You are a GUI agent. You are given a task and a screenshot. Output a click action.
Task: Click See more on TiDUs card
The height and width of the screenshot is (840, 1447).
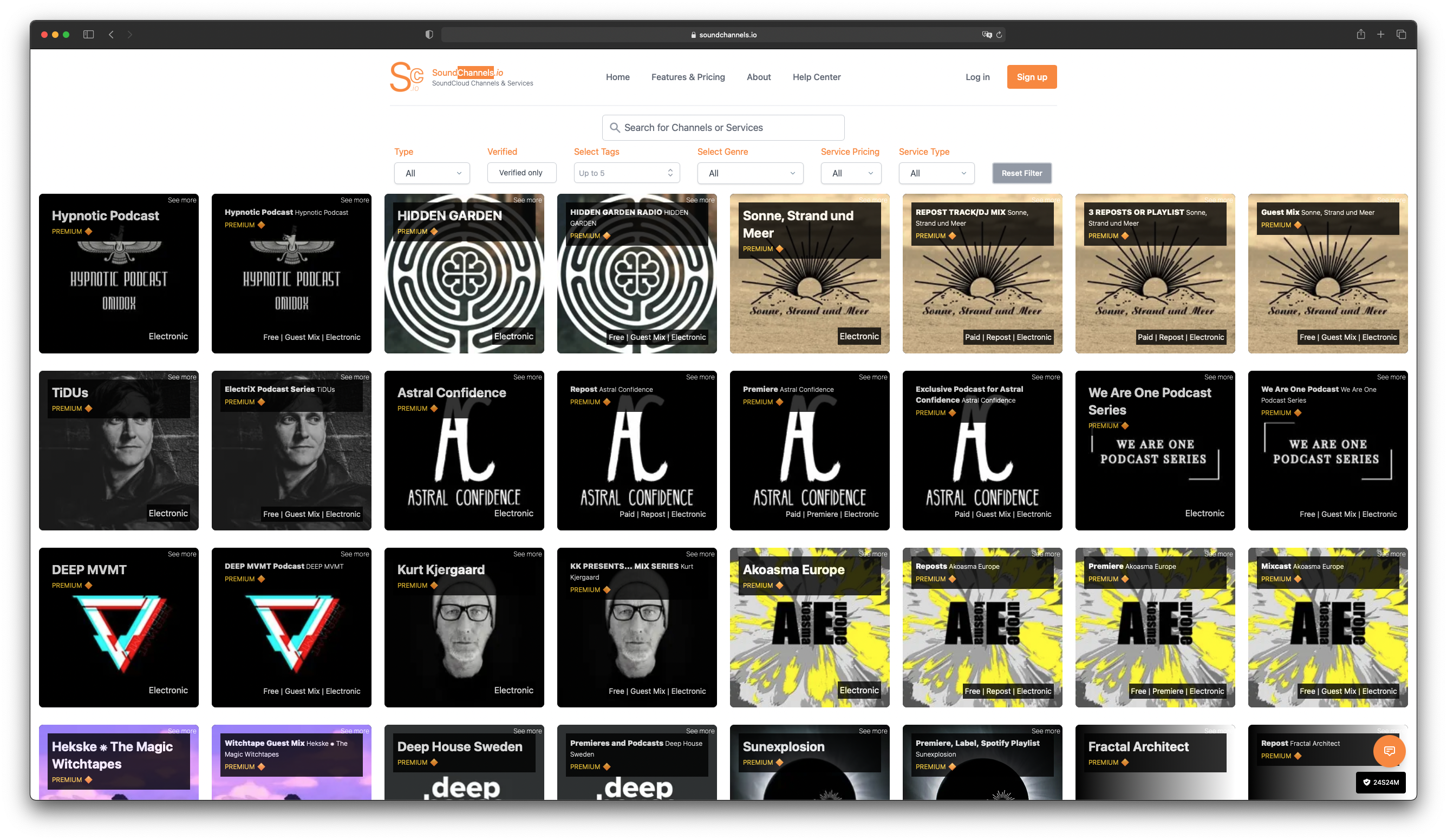pos(182,377)
